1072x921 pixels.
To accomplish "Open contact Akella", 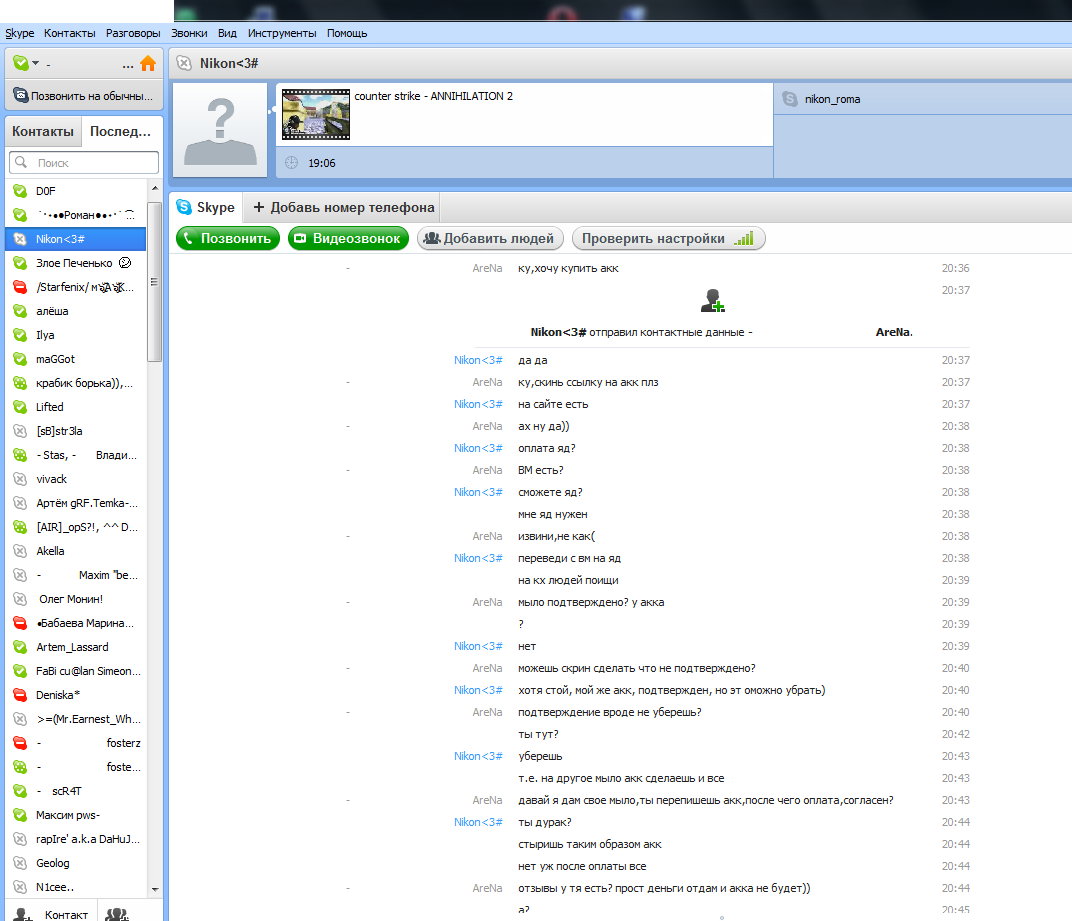I will click(75, 551).
